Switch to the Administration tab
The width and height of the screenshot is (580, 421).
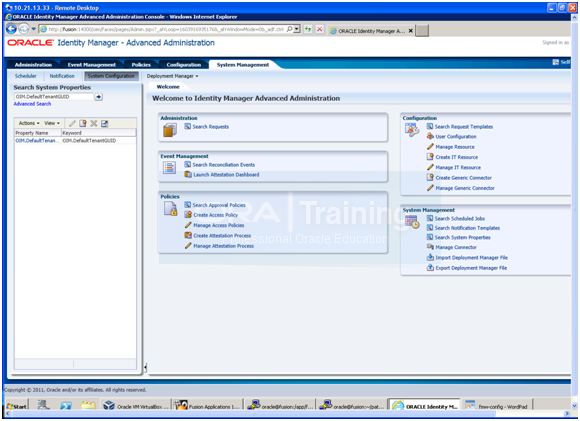(33, 65)
